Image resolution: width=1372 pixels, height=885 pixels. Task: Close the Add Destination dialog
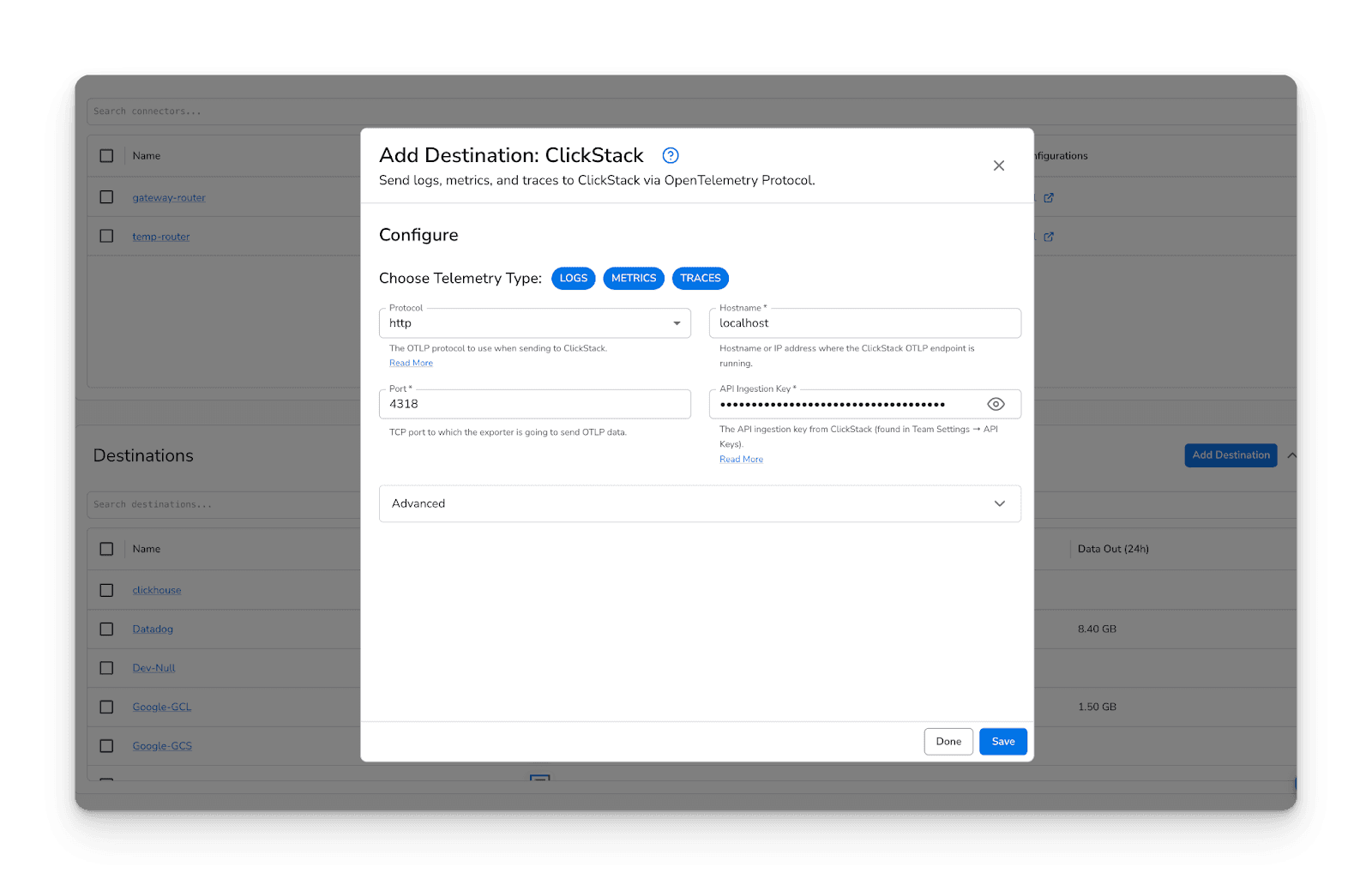[998, 166]
